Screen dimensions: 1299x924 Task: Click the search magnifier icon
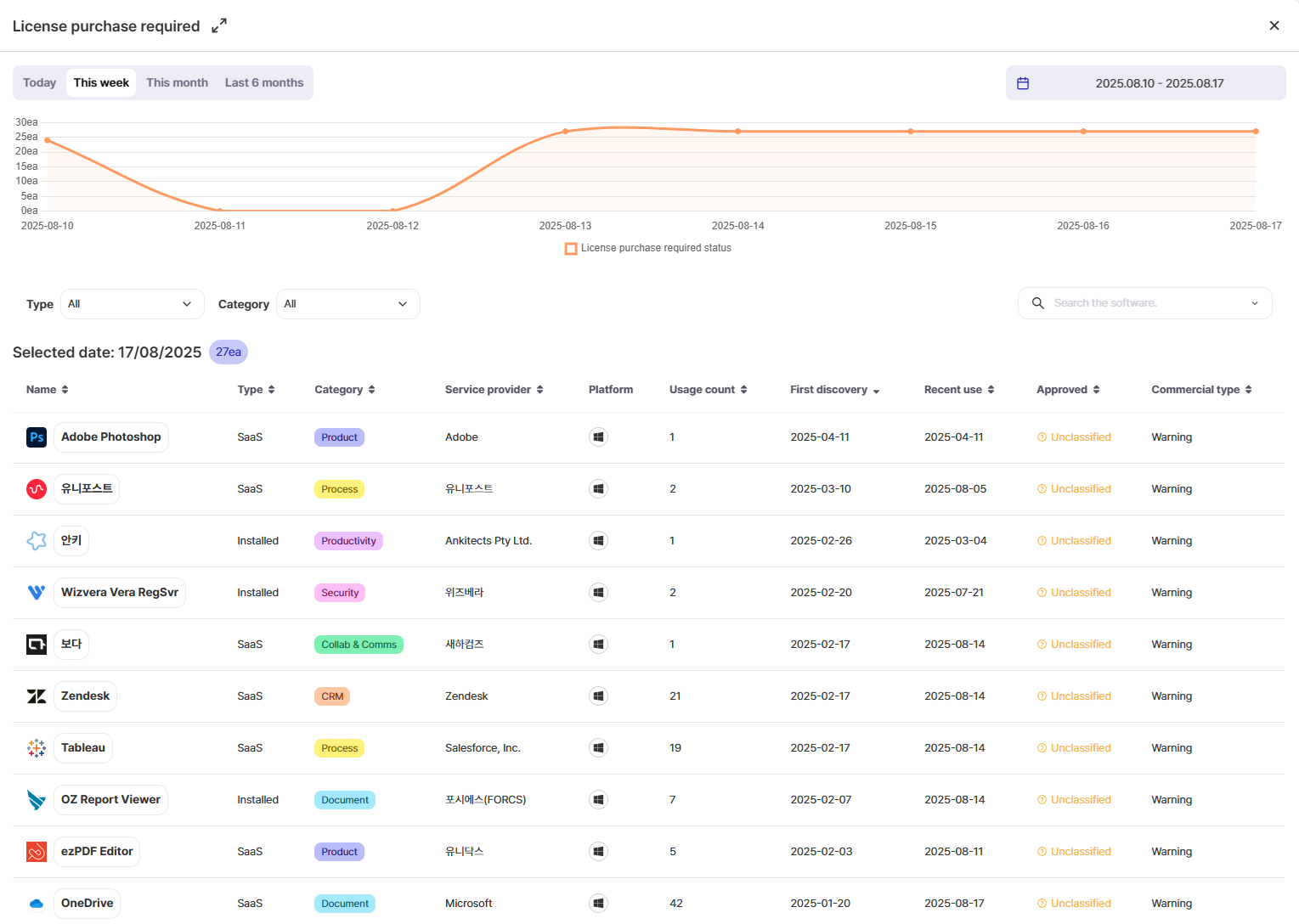pos(1037,303)
